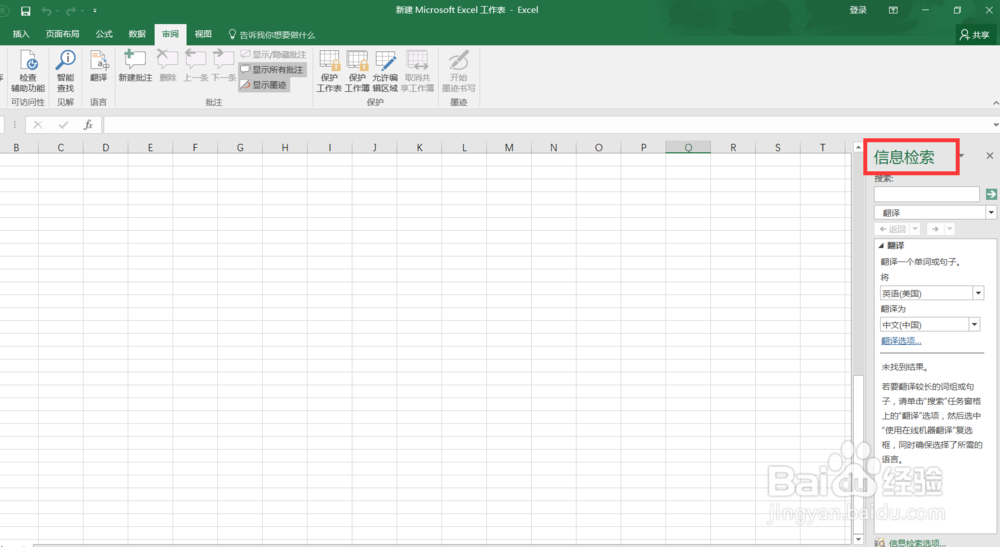Click the vertical scrollbar down arrow
The height and width of the screenshot is (547, 1000).
point(858,539)
